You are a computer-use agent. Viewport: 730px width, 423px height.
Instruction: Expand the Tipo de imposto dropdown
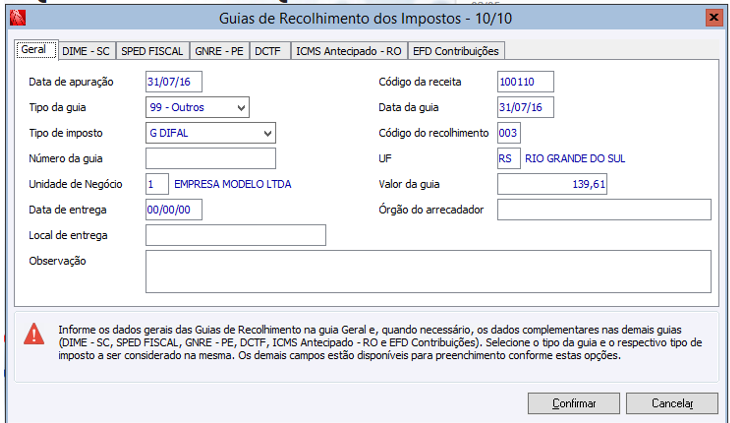pos(267,133)
